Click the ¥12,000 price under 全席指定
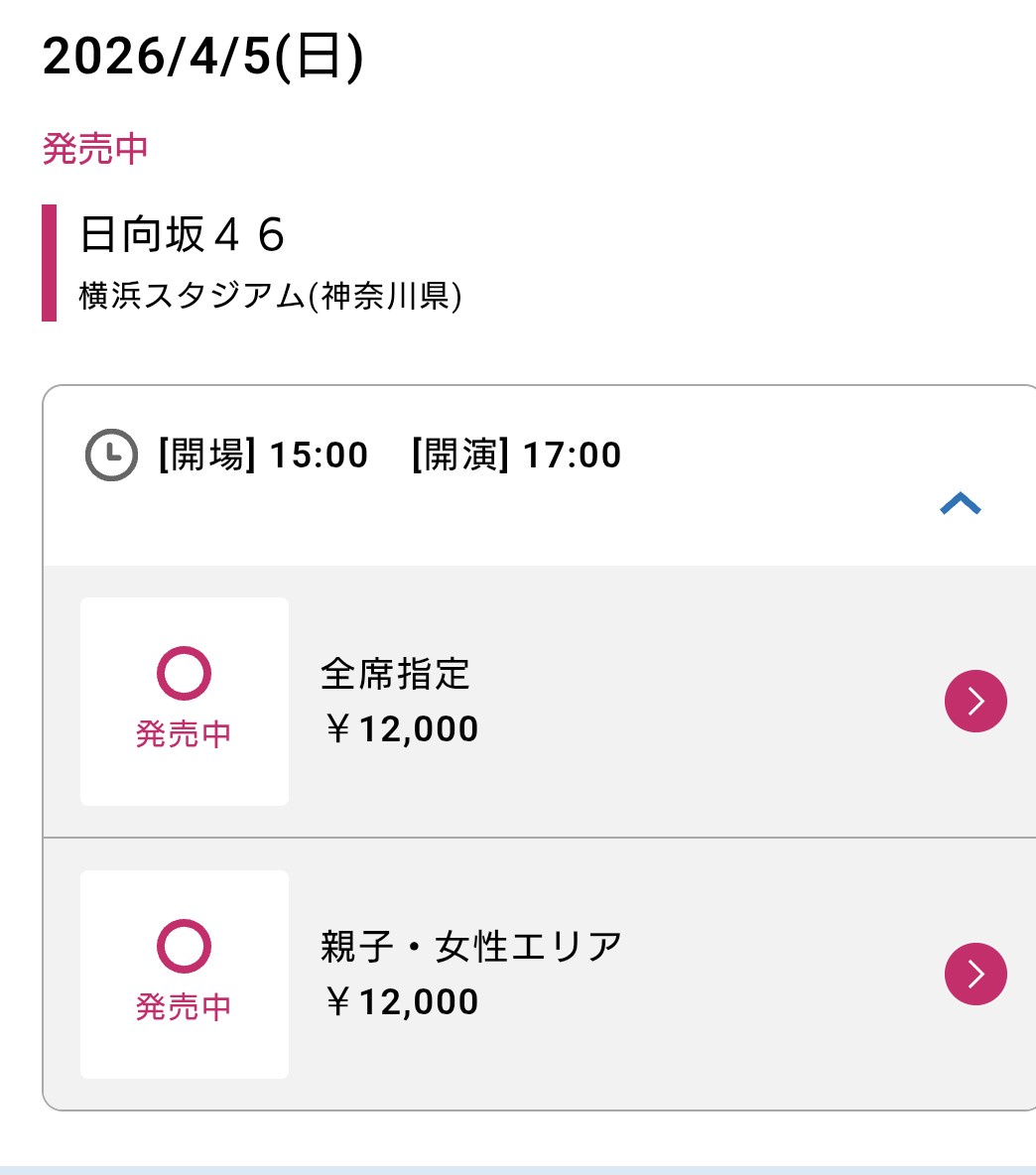The width and height of the screenshot is (1036, 1175). [401, 729]
